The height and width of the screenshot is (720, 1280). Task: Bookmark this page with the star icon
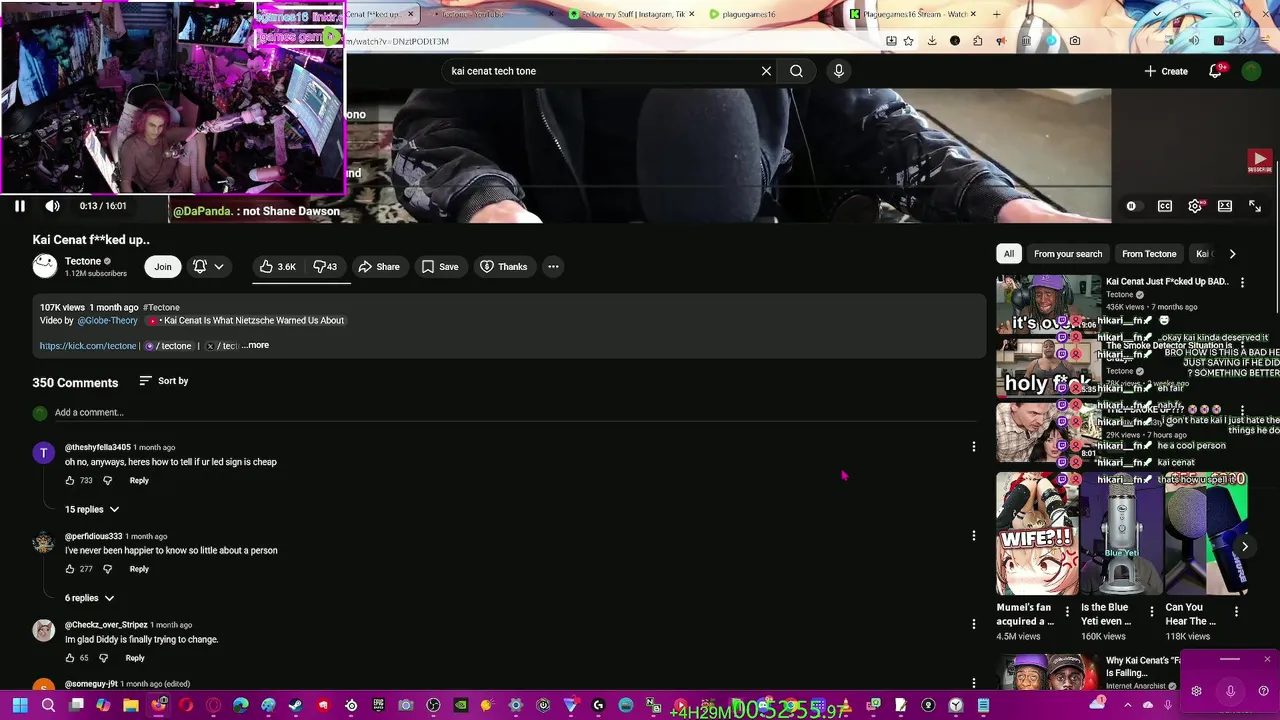908,41
